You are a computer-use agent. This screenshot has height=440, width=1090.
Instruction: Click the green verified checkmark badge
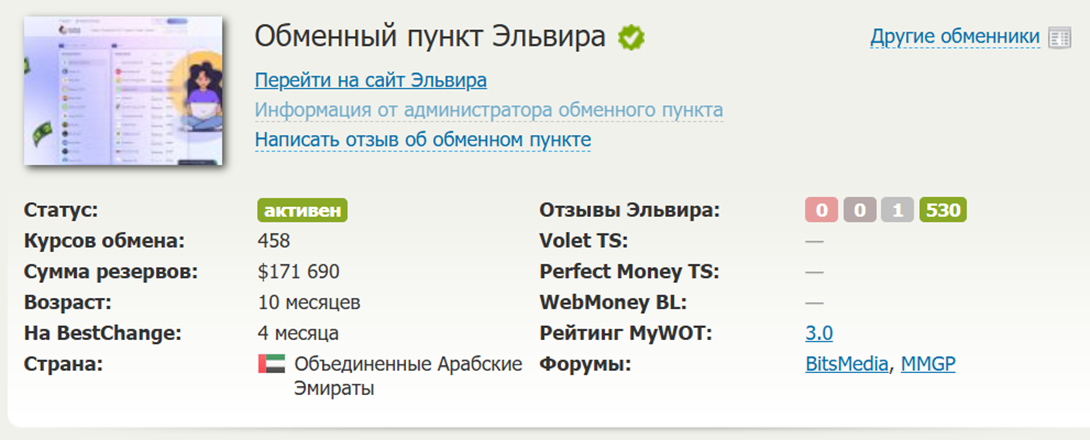(631, 38)
